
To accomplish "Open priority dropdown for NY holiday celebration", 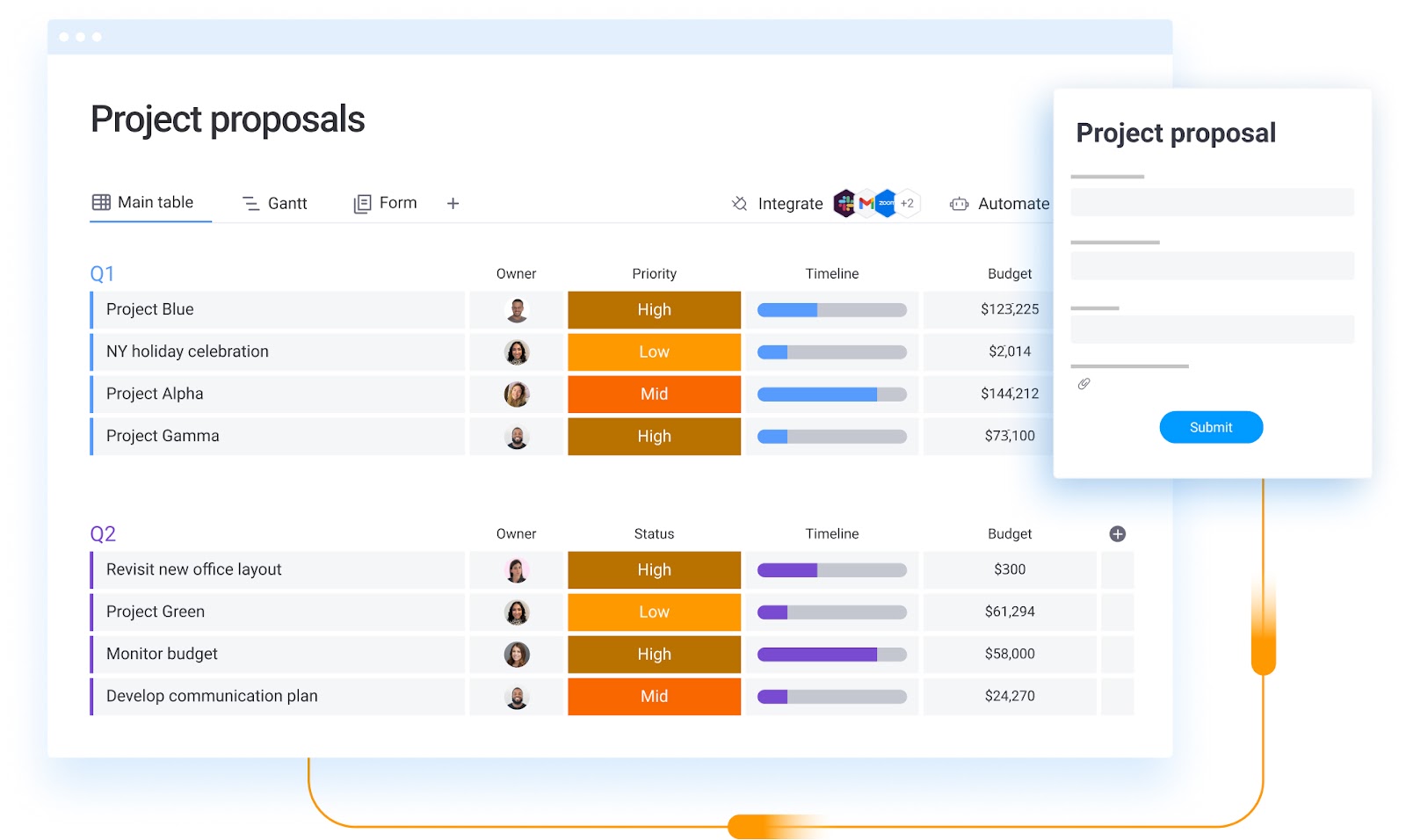I will point(654,351).
